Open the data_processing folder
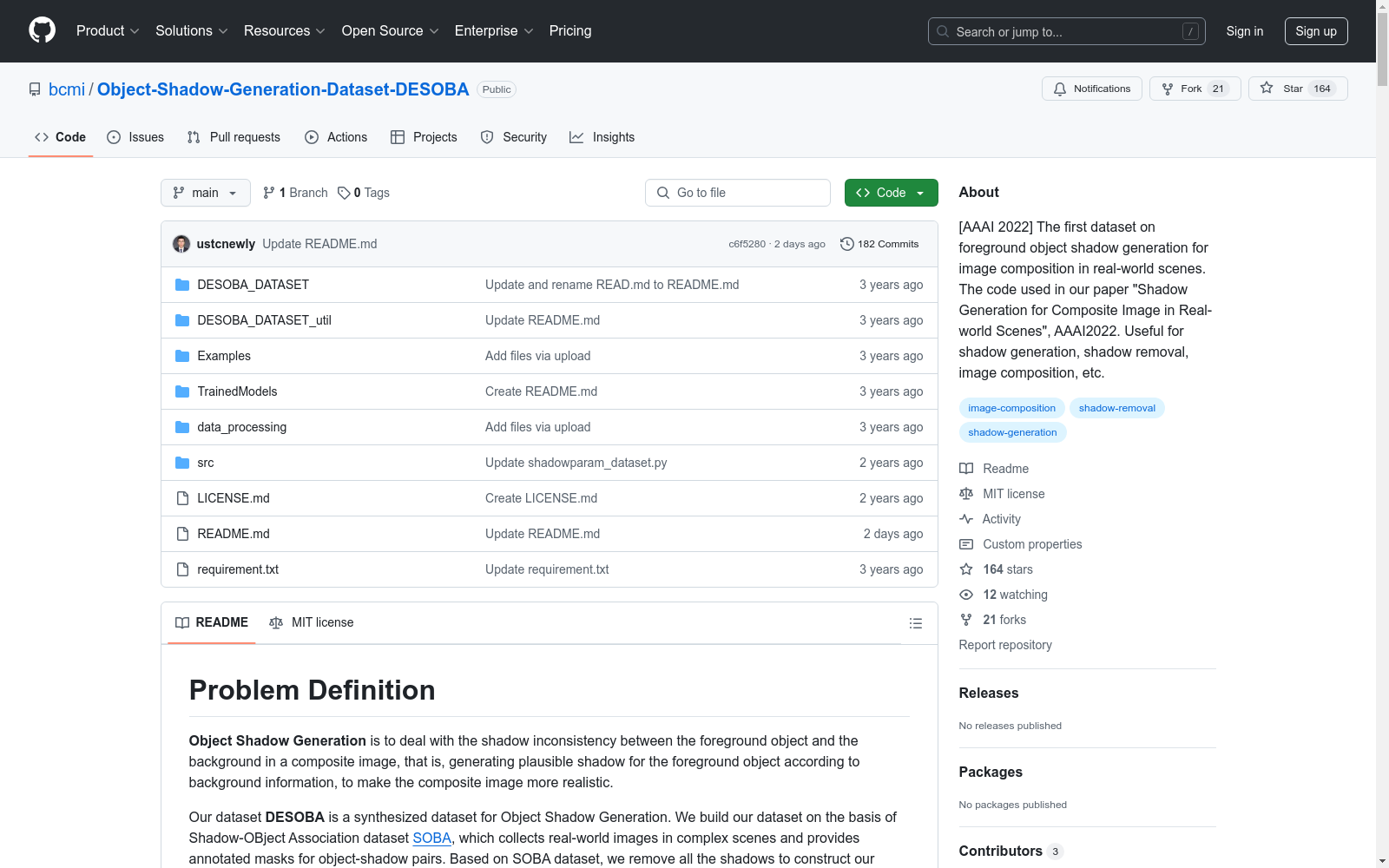 coord(241,427)
